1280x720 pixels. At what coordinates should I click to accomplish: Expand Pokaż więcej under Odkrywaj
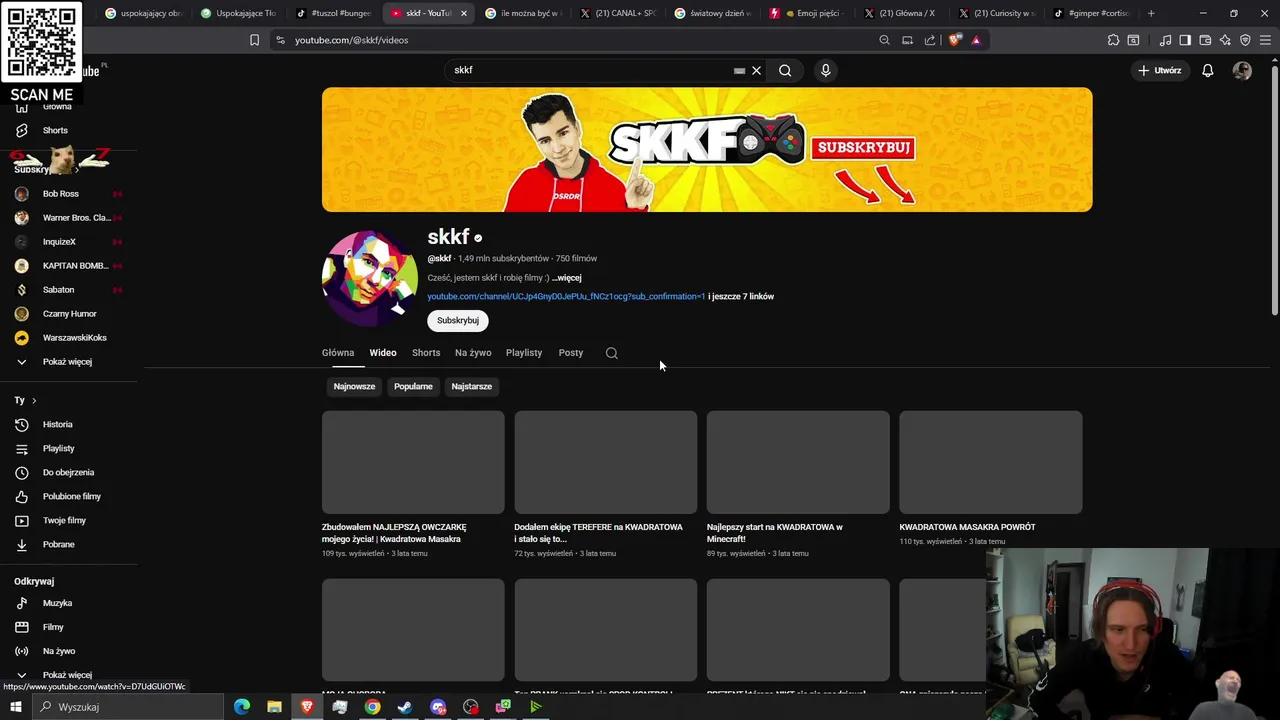tap(67, 675)
